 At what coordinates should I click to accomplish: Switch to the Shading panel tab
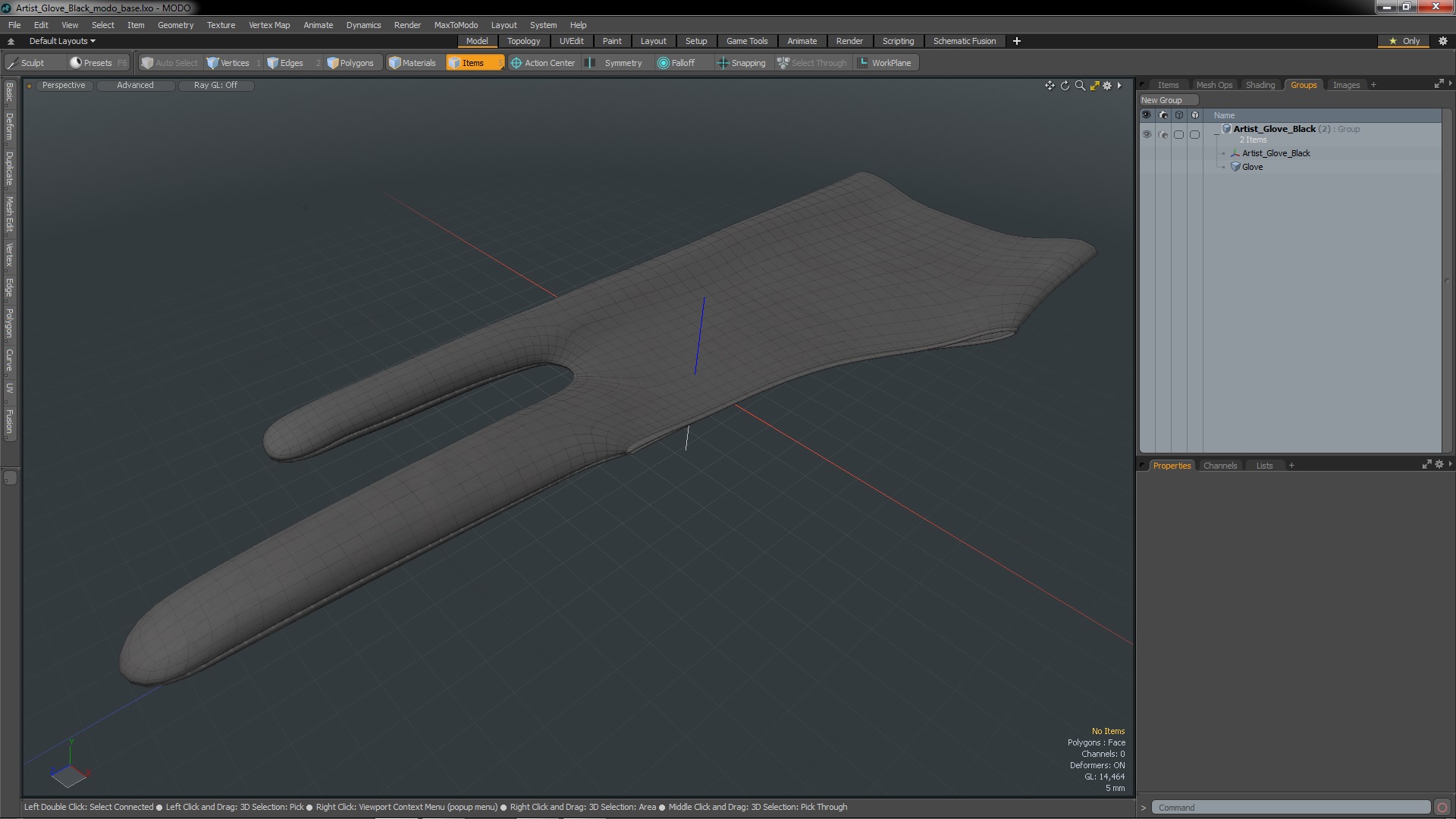tap(1260, 85)
